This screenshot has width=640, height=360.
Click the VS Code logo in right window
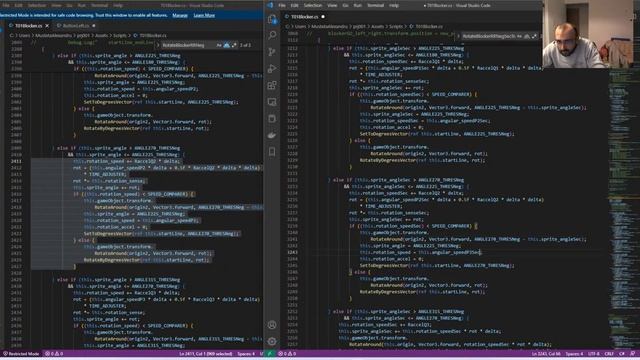click(270, 5)
